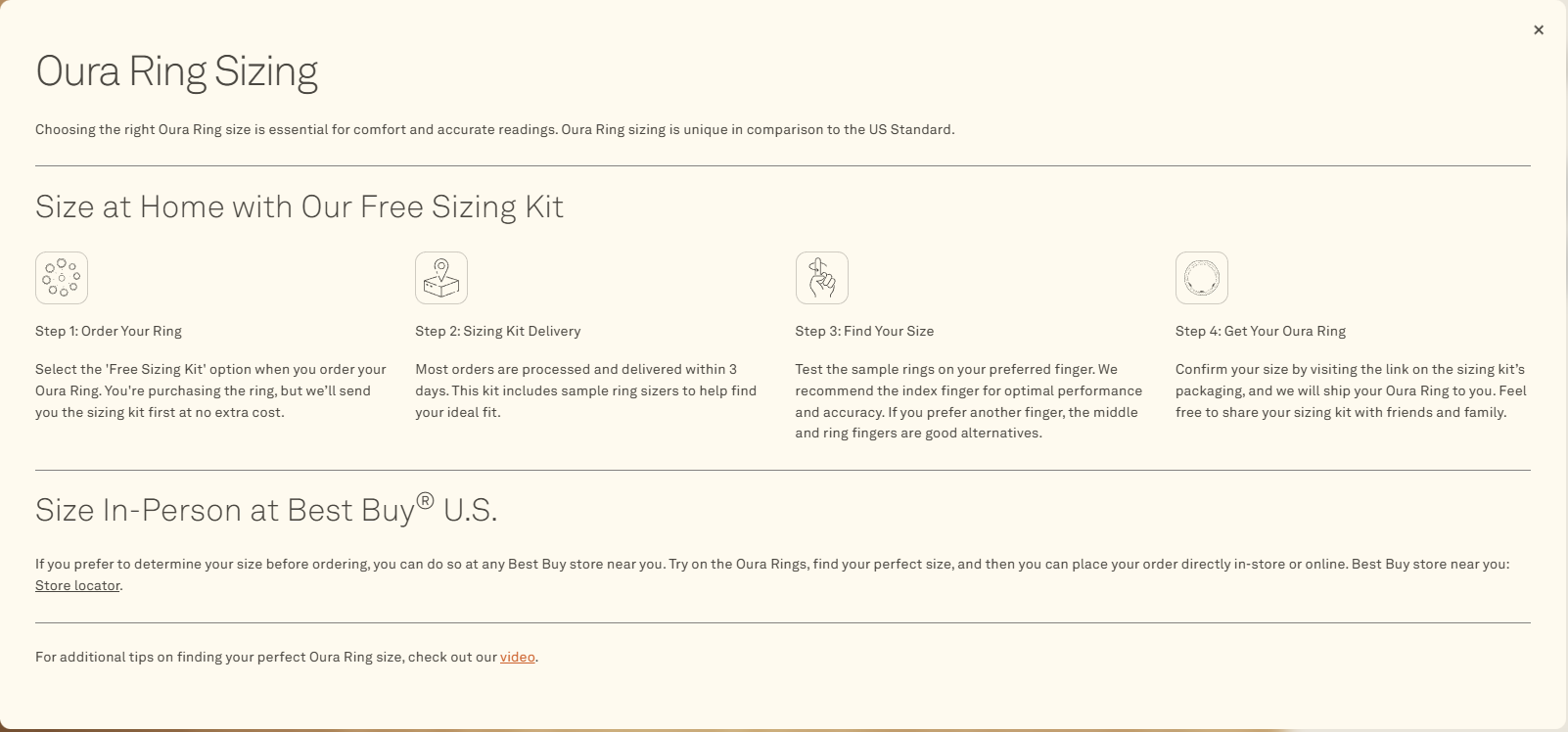The height and width of the screenshot is (732, 1568).
Task: Click the 'Size In-Person at Best Buy U.S.' heading
Action: [x=266, y=510]
